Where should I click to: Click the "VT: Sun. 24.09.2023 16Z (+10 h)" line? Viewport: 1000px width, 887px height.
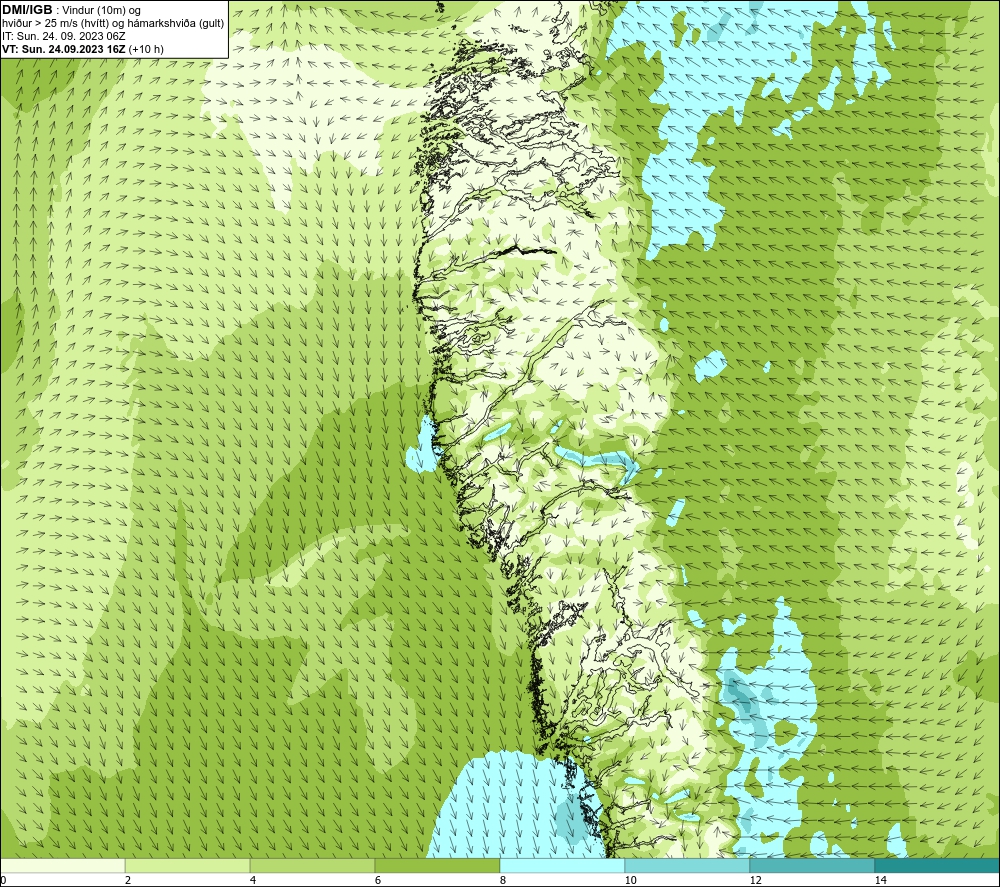(83, 49)
